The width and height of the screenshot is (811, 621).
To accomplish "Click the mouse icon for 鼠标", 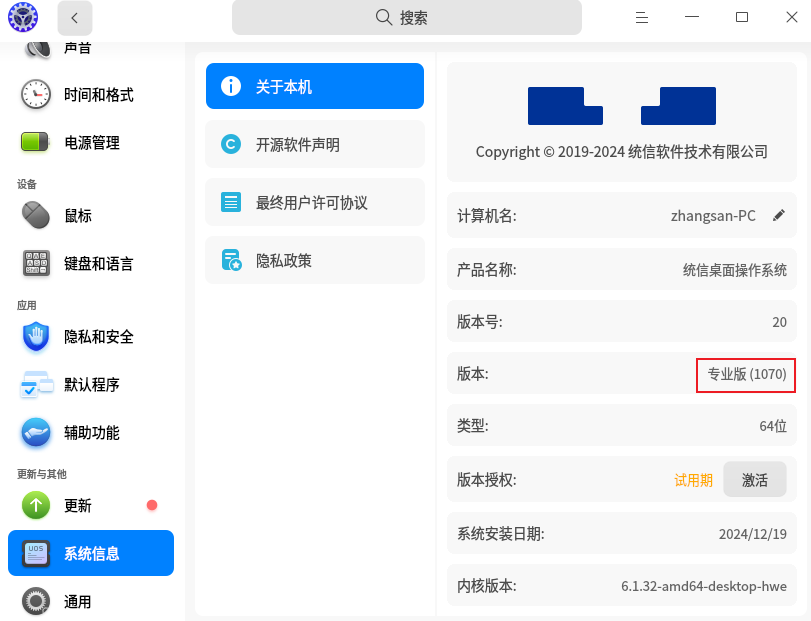I will click(x=36, y=215).
